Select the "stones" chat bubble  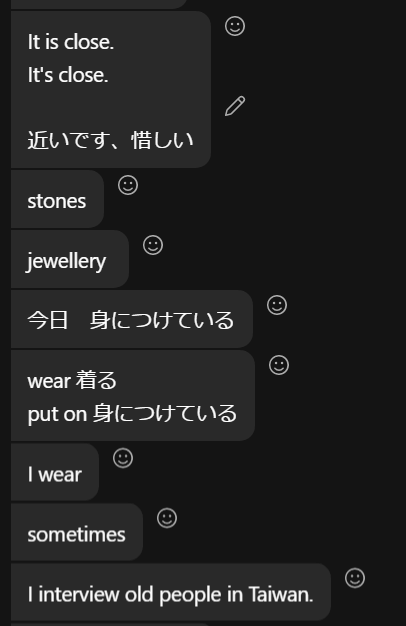coord(57,200)
